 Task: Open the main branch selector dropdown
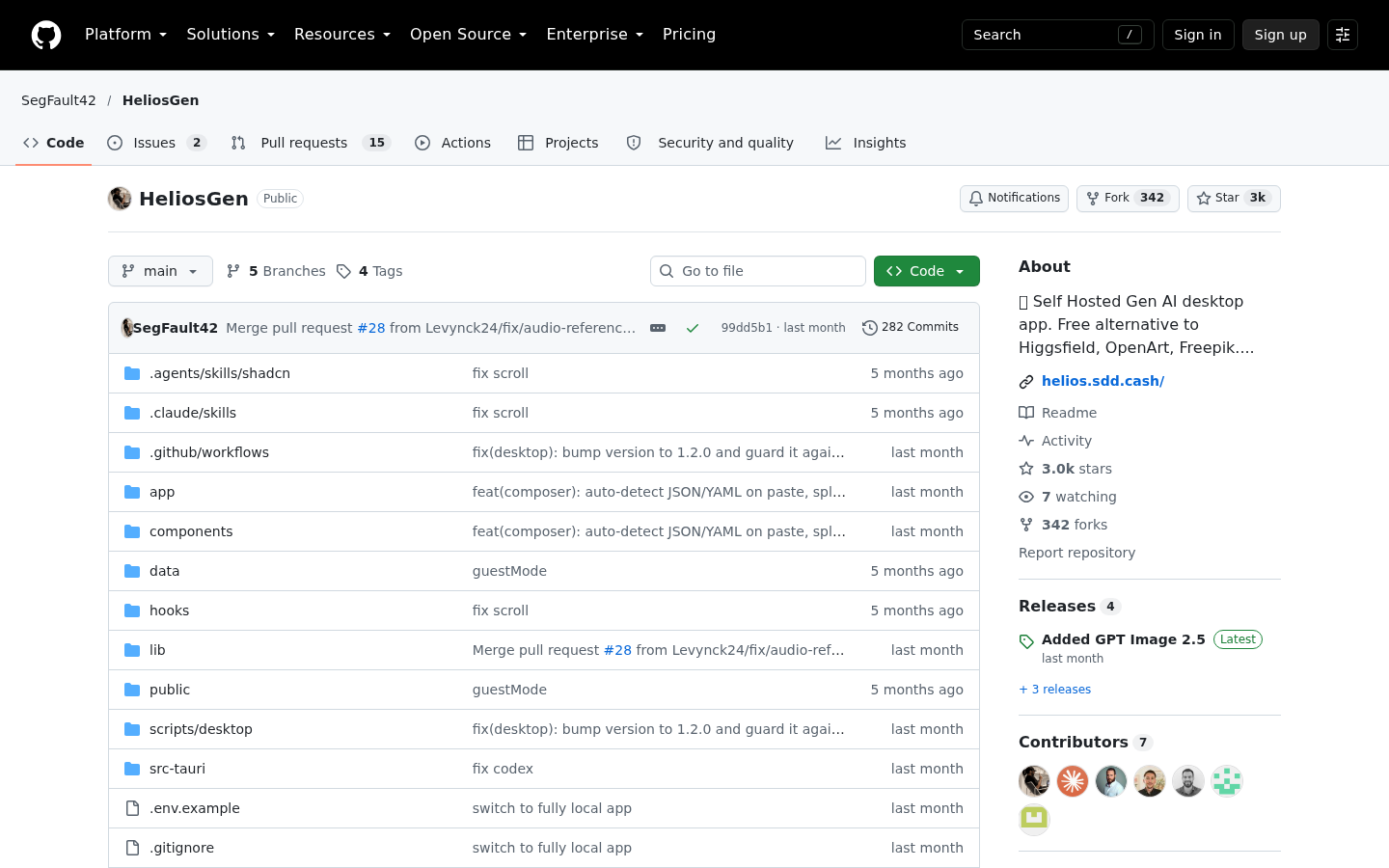(x=160, y=271)
